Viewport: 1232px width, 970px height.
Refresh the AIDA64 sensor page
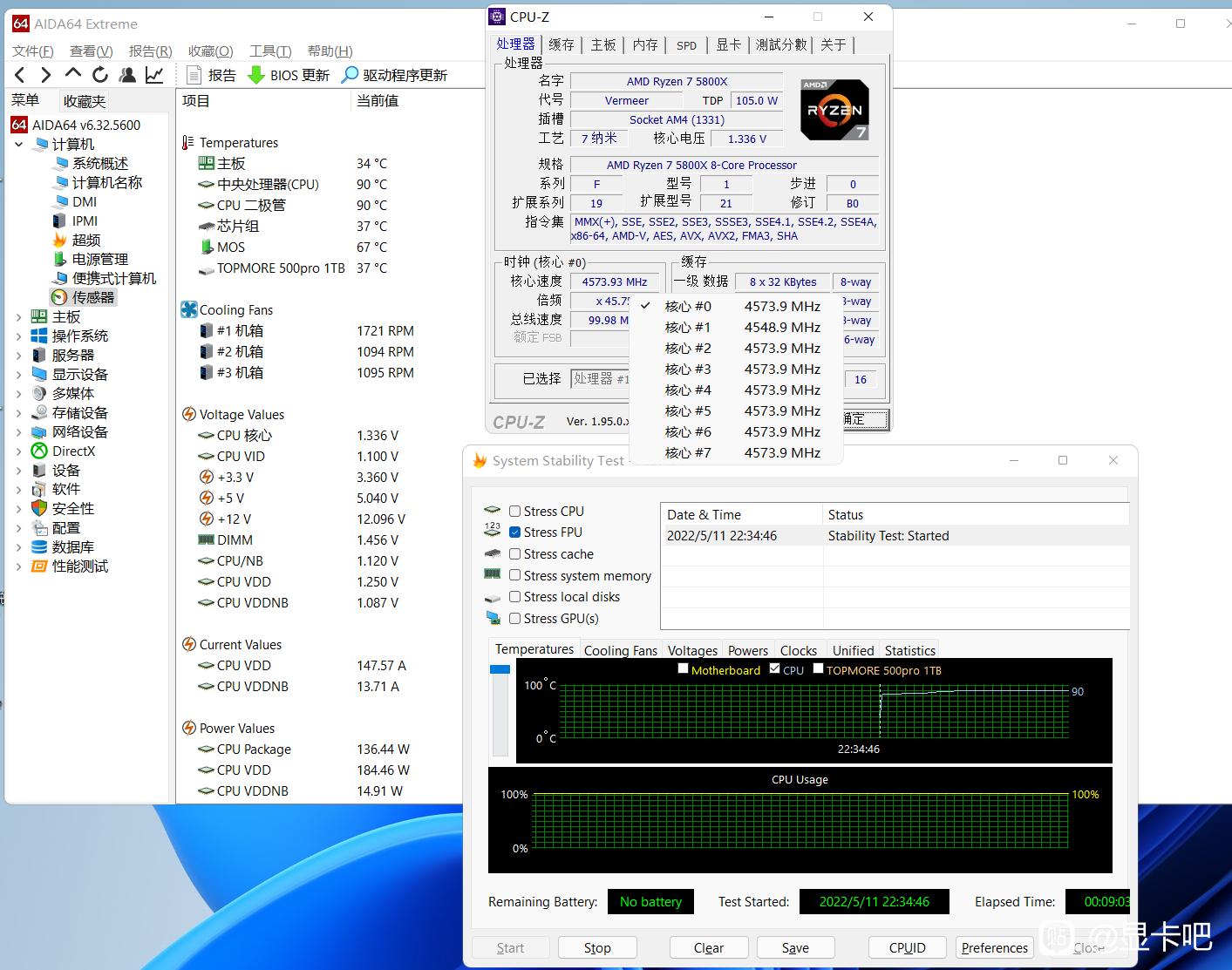(100, 75)
